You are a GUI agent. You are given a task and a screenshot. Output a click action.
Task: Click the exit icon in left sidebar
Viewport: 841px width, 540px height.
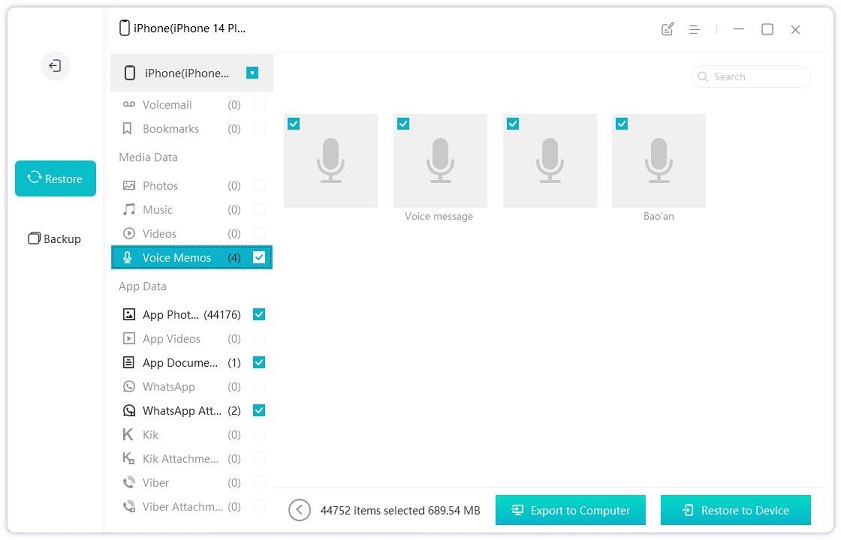coord(55,66)
